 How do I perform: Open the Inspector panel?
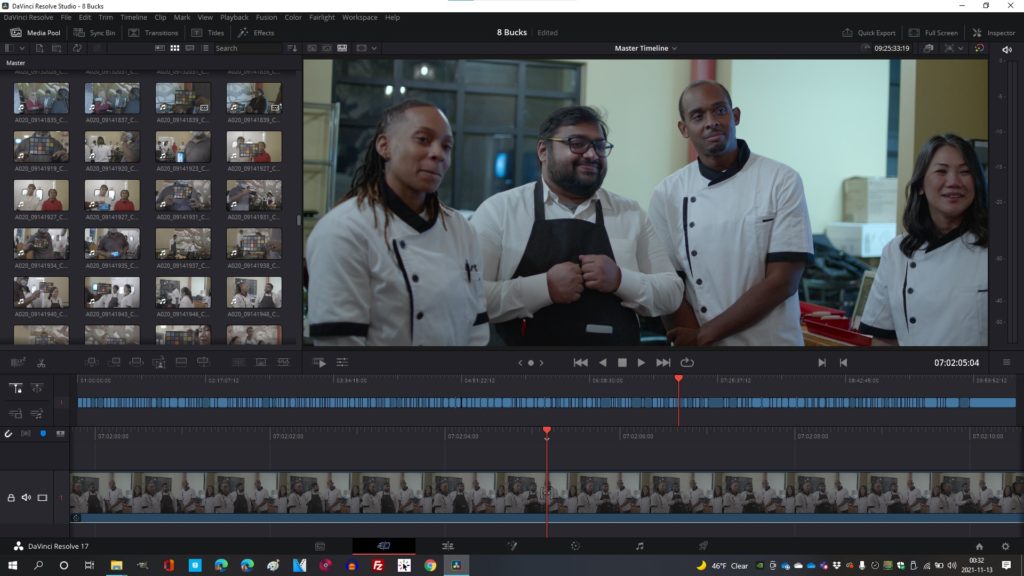(x=993, y=33)
